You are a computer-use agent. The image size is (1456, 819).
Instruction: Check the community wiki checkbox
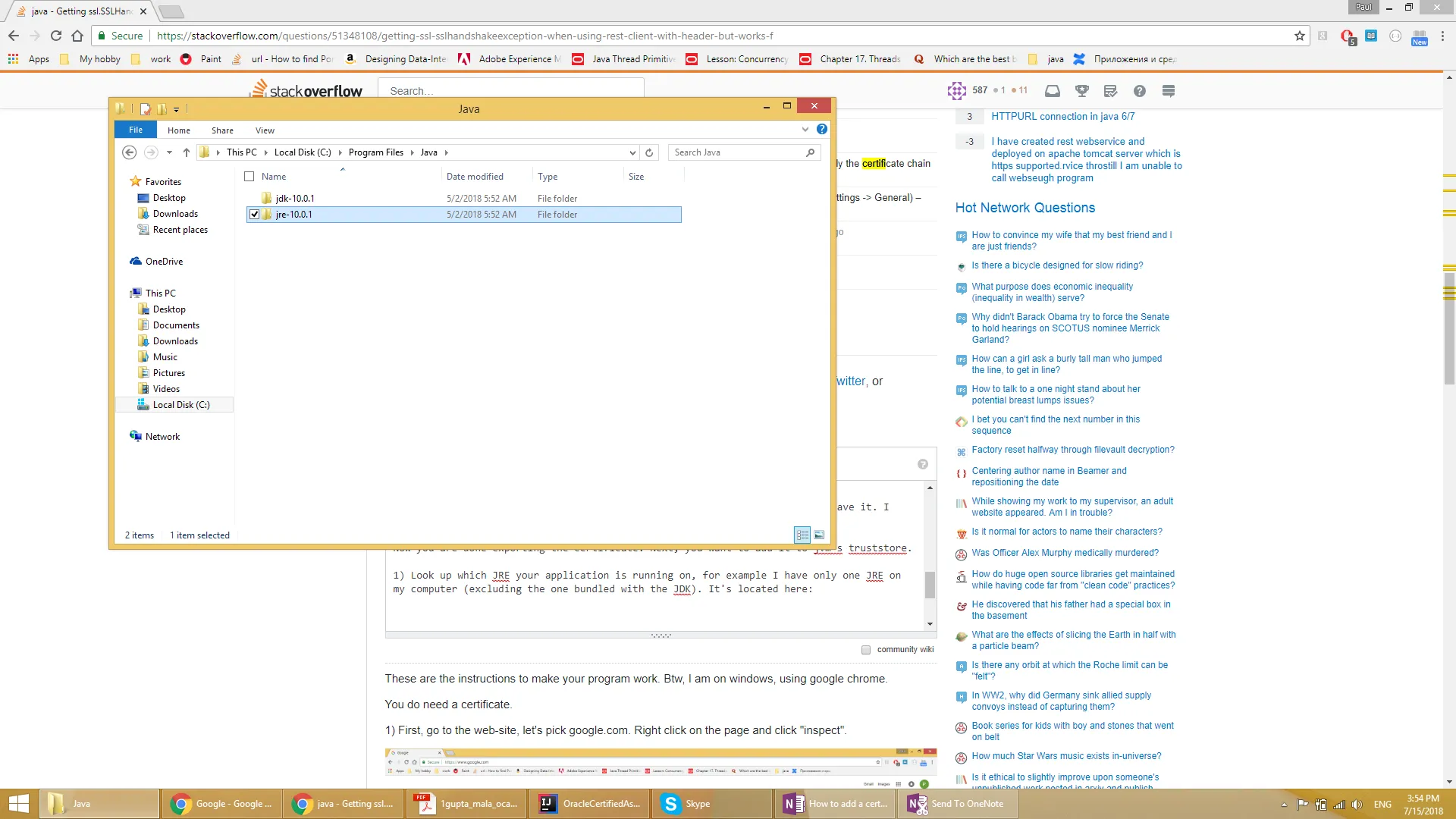(x=866, y=650)
